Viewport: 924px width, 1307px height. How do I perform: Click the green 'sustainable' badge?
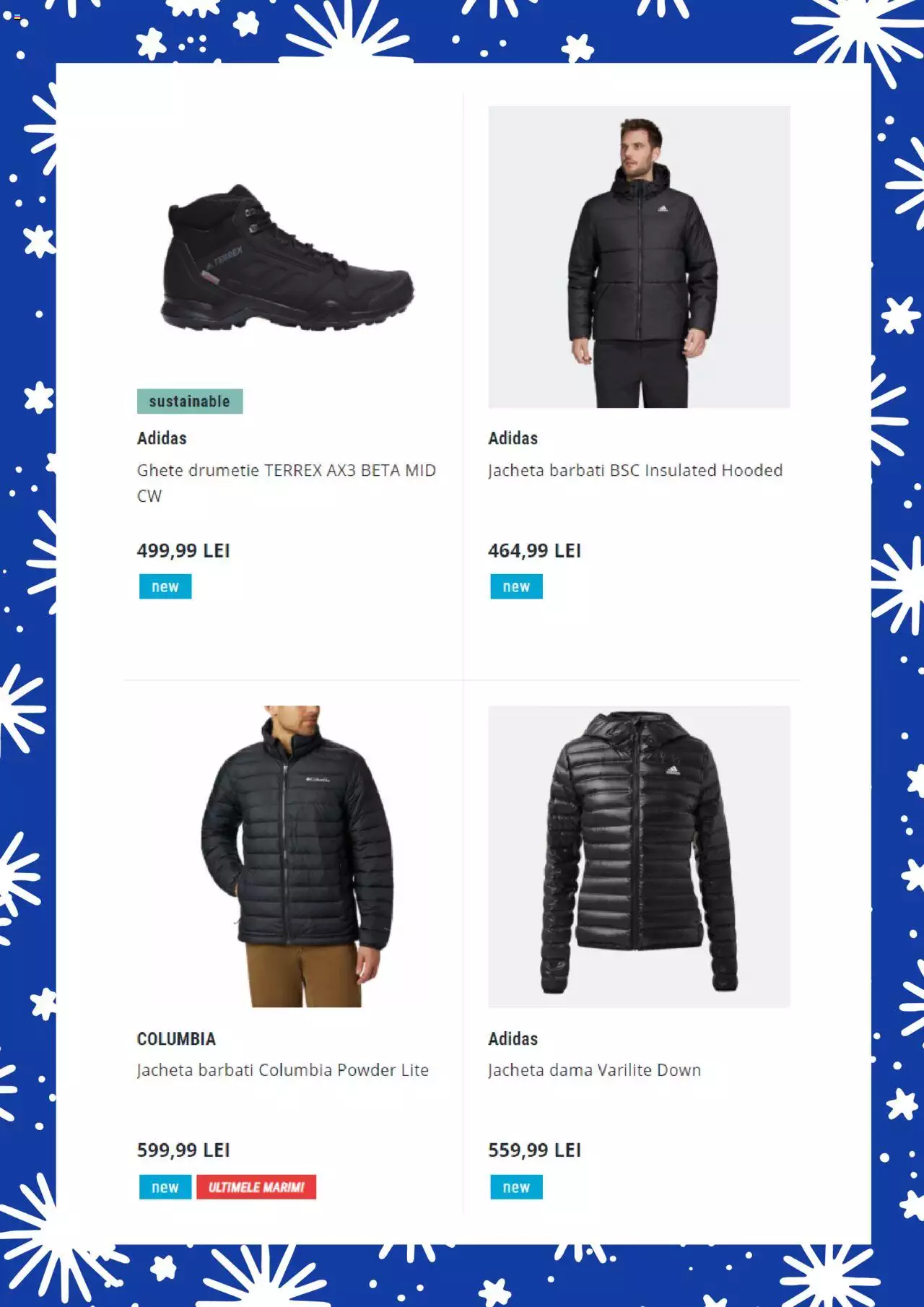coord(190,401)
